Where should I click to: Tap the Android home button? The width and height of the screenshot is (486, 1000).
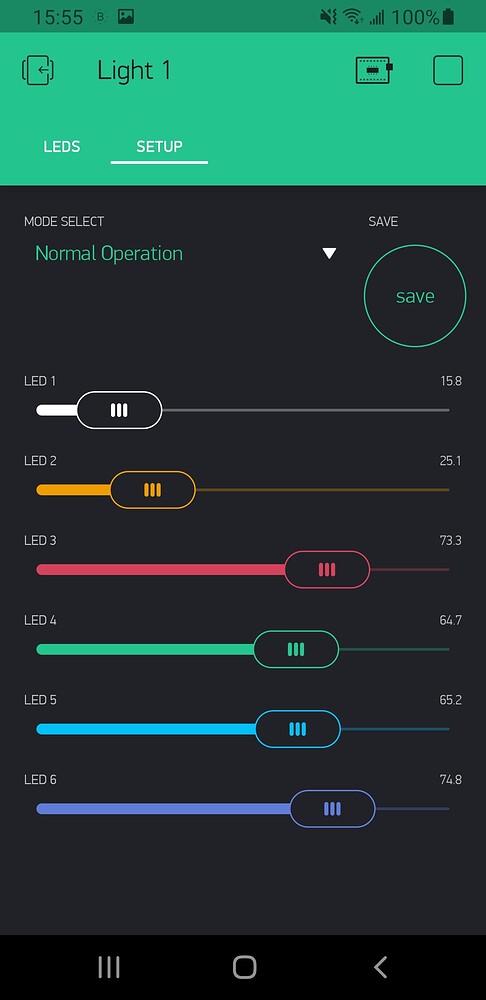point(244,967)
